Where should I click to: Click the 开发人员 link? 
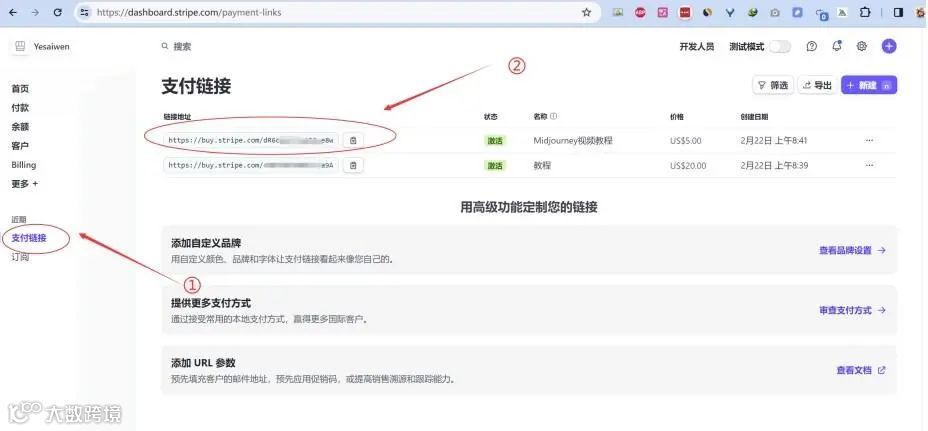(697, 46)
